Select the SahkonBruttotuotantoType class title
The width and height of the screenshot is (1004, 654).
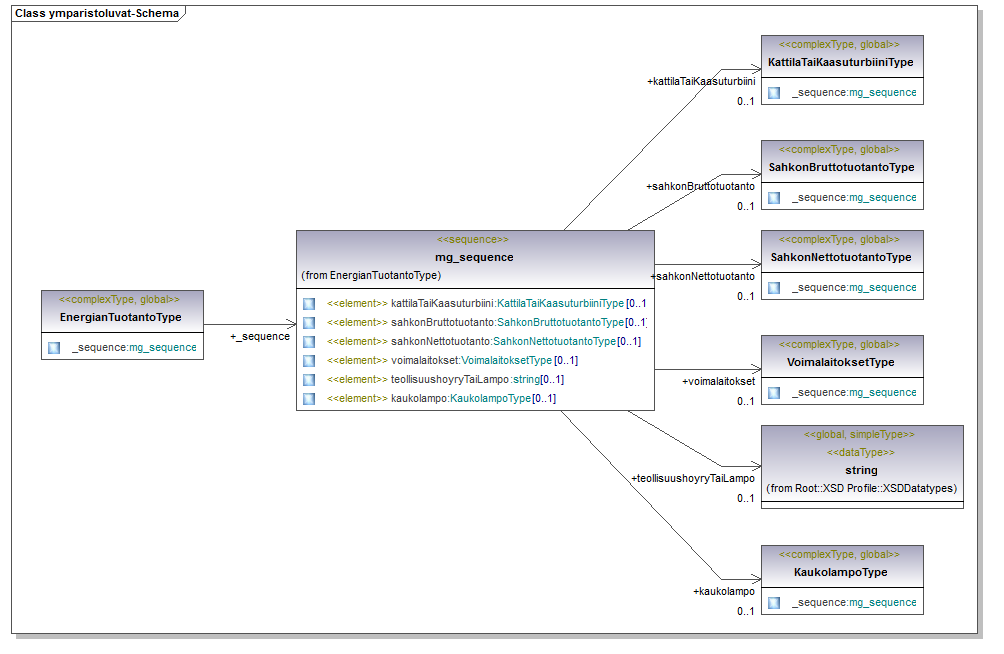[841, 167]
